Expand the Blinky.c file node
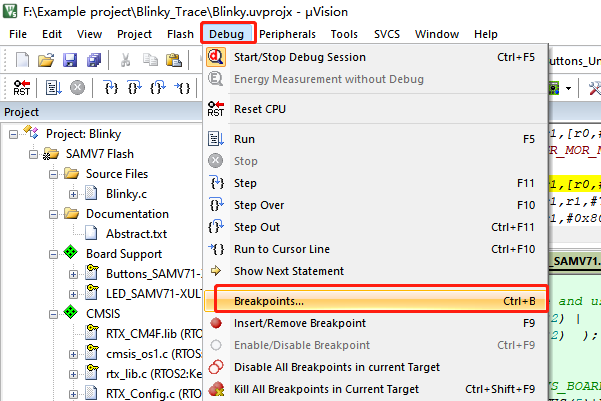Image resolution: width=601 pixels, height=401 pixels. 74,194
